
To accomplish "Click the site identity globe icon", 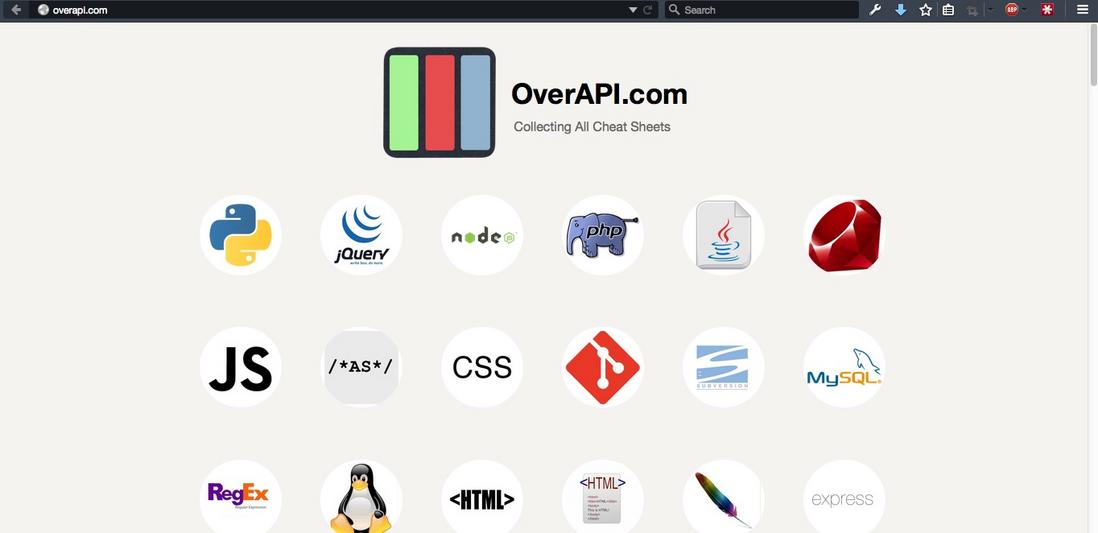I will 43,10.
